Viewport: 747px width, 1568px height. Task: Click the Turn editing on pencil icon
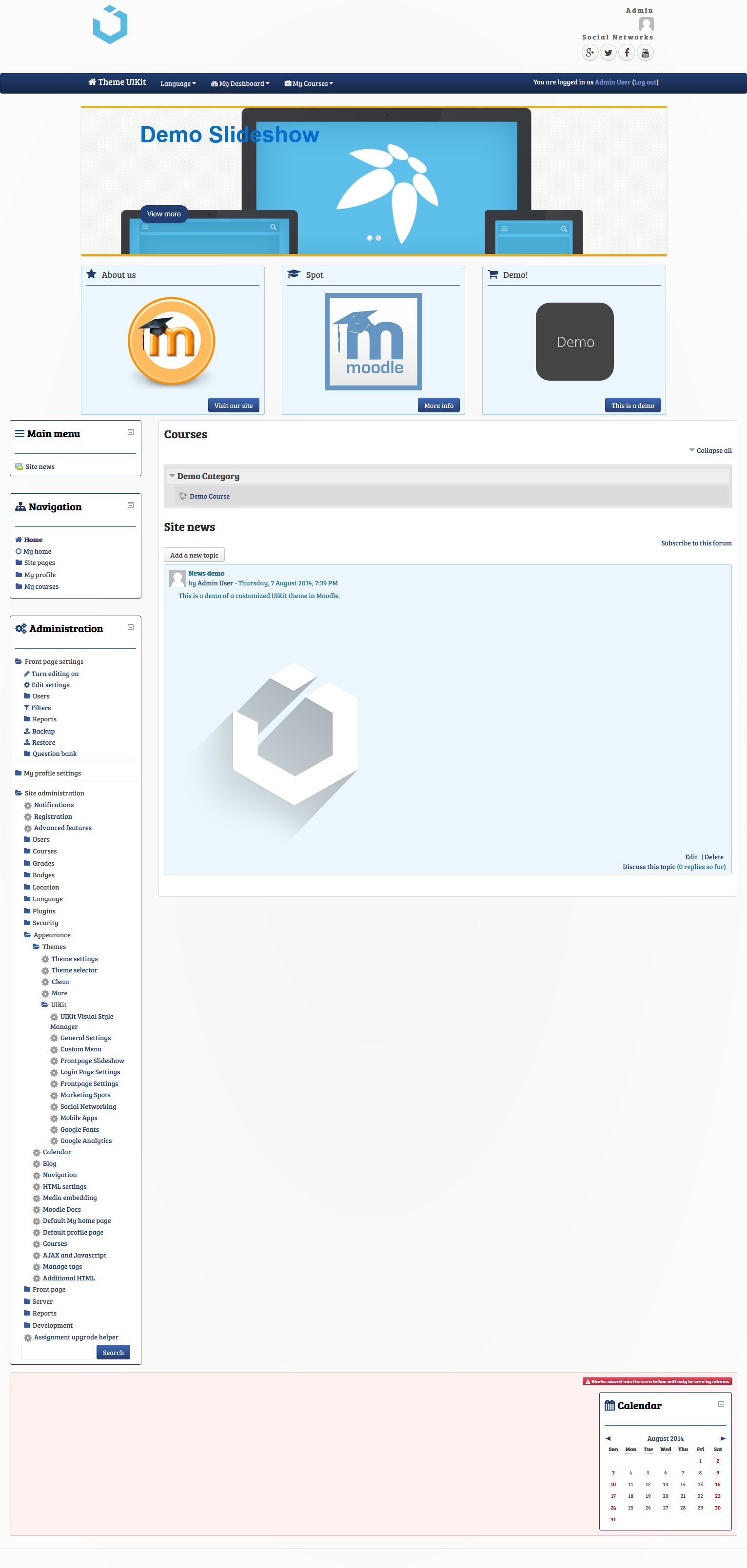coord(27,674)
